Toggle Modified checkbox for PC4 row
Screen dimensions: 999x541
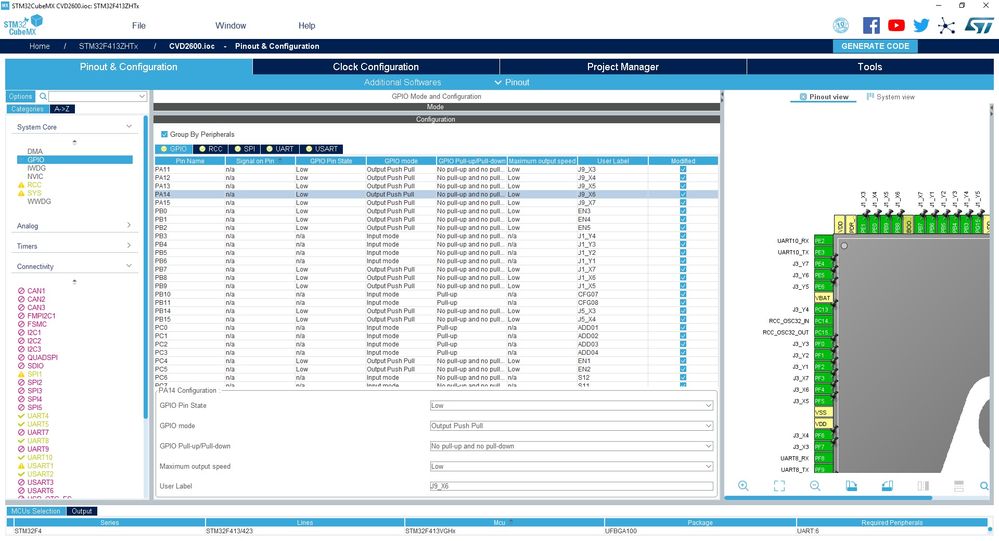click(683, 361)
